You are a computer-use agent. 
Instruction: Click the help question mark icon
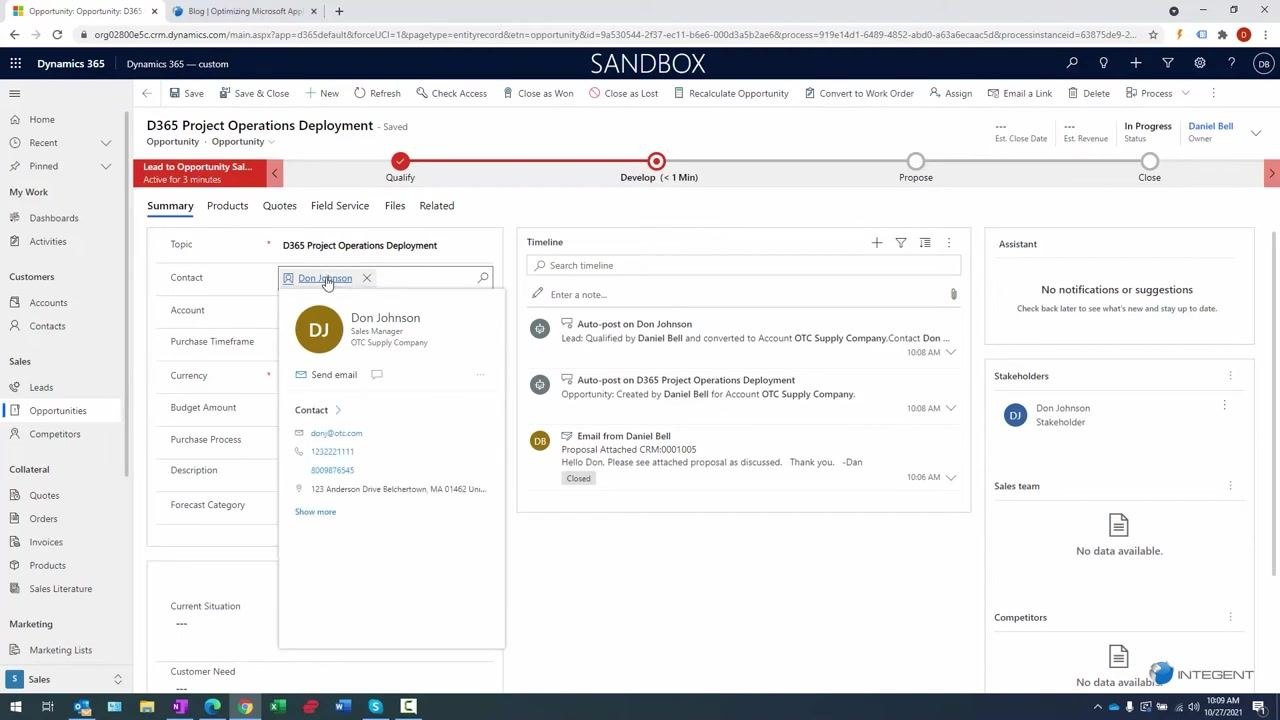pyautogui.click(x=1231, y=63)
